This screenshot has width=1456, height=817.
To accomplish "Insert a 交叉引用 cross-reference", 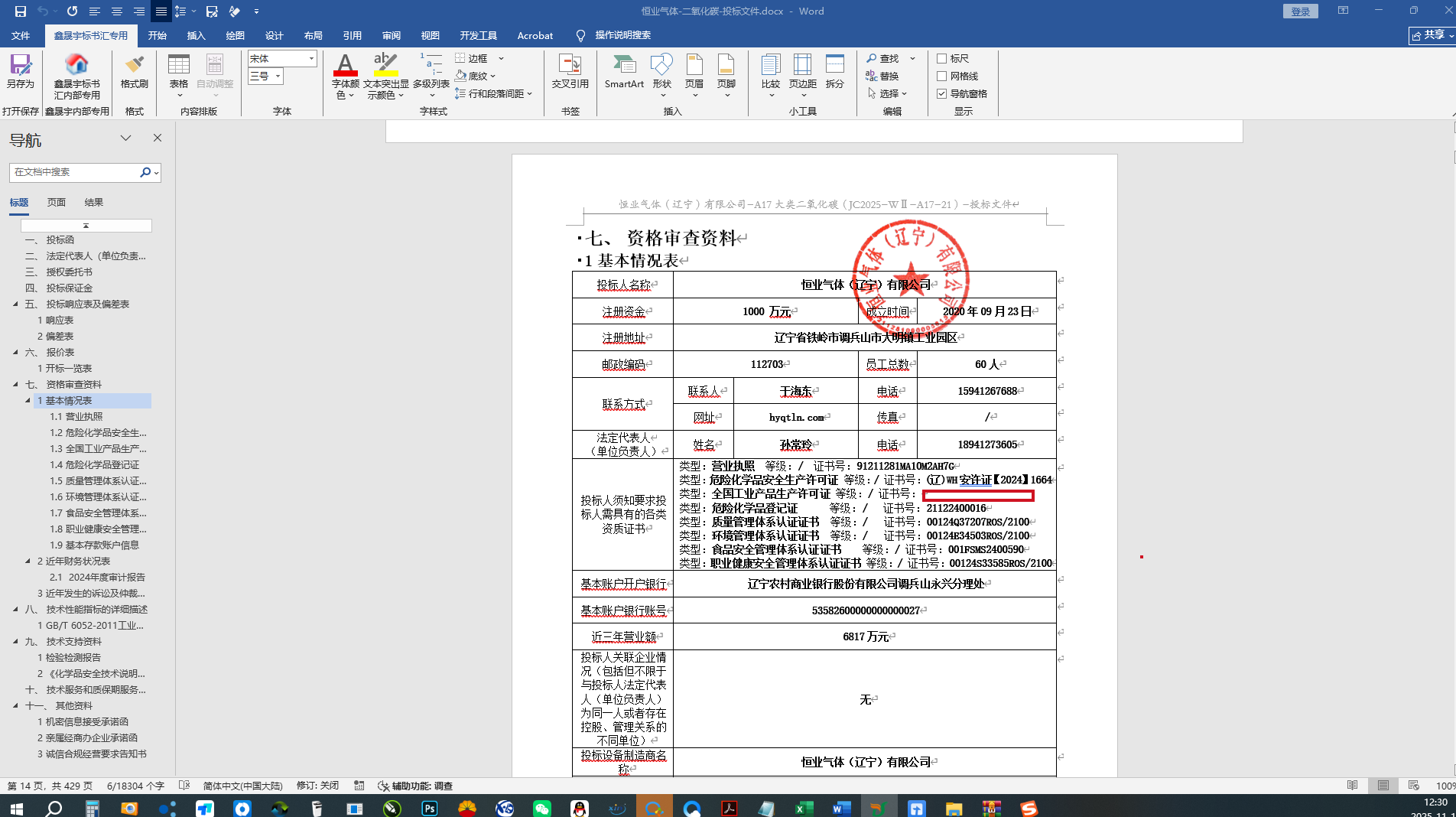I will pos(570,71).
